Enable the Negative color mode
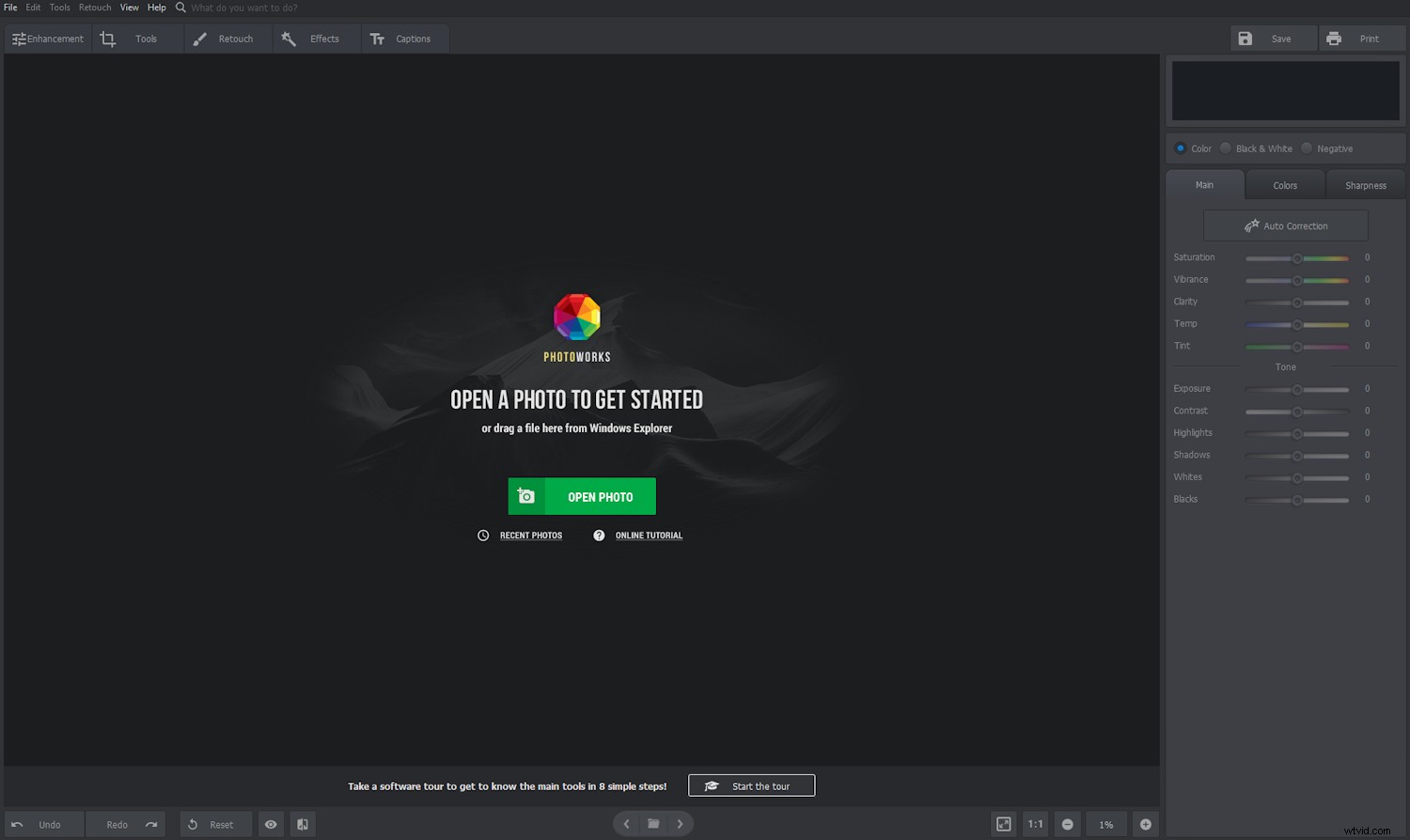Image resolution: width=1410 pixels, height=840 pixels. (1307, 148)
